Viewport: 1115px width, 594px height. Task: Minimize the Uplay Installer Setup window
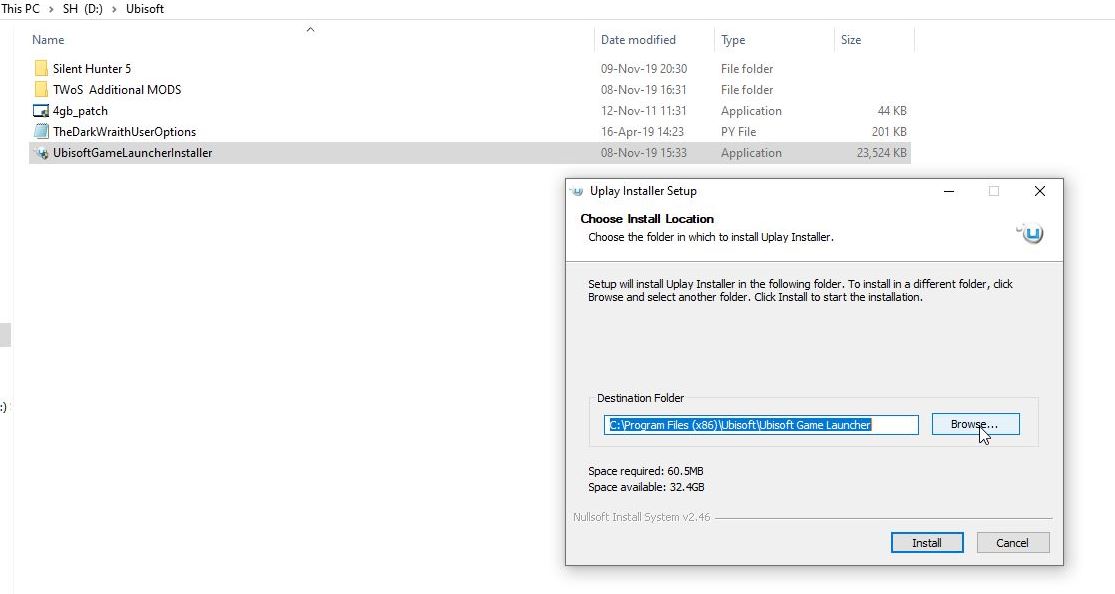949,191
